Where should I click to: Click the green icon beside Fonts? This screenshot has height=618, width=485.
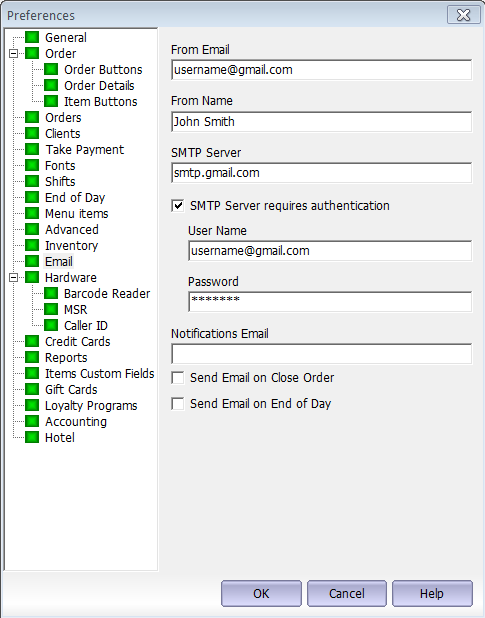click(32, 165)
